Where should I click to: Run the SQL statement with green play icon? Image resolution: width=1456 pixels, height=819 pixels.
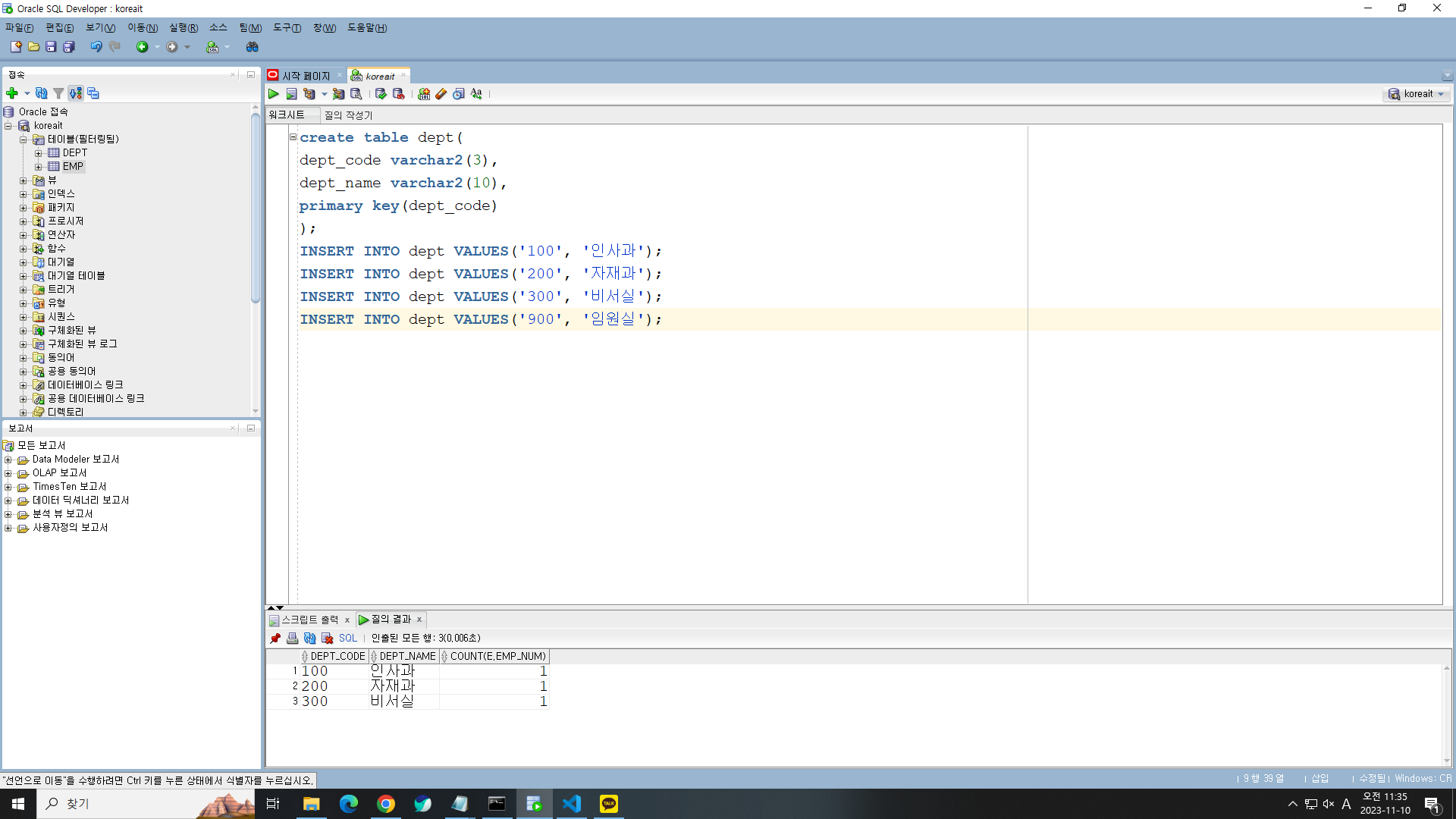coord(274,94)
